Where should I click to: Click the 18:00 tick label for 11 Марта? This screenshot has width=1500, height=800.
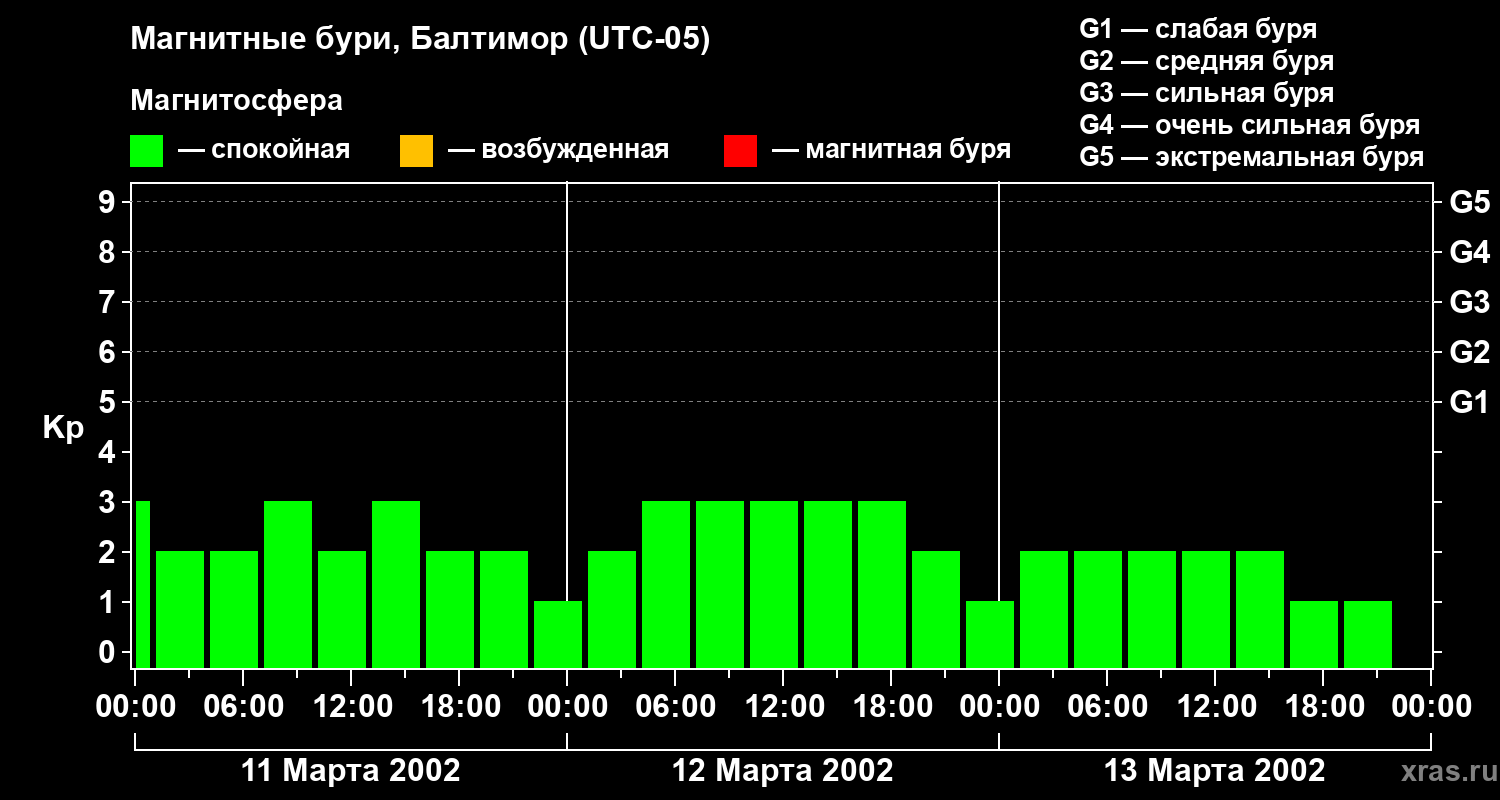(x=459, y=707)
